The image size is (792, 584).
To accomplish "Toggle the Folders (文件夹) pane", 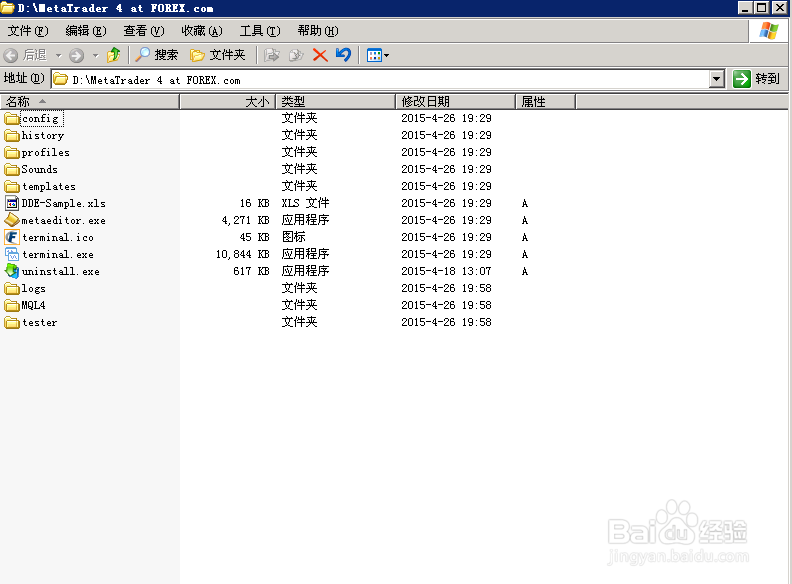I will pos(218,55).
